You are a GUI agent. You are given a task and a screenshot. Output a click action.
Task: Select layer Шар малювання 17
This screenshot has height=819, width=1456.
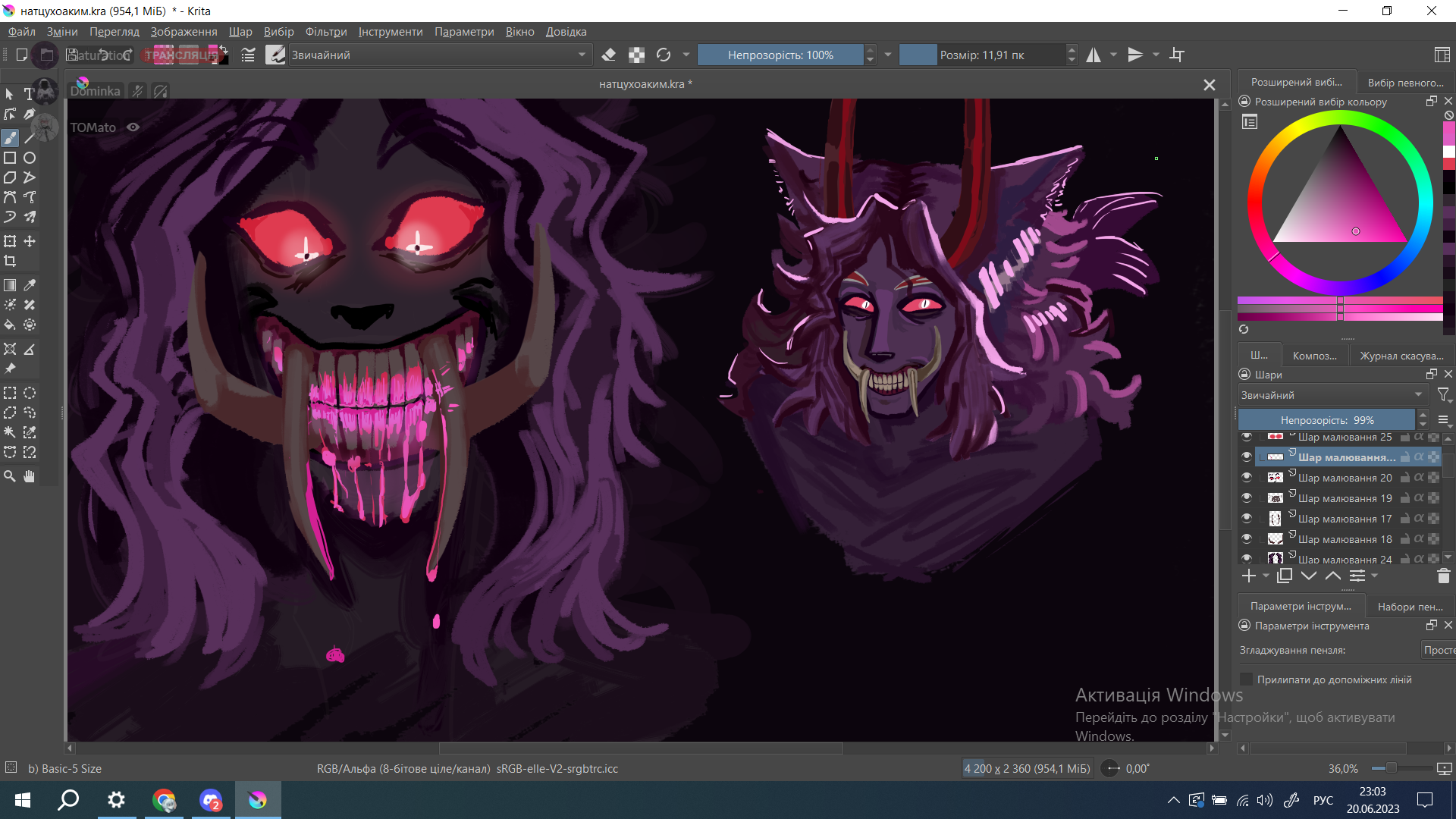(x=1345, y=518)
